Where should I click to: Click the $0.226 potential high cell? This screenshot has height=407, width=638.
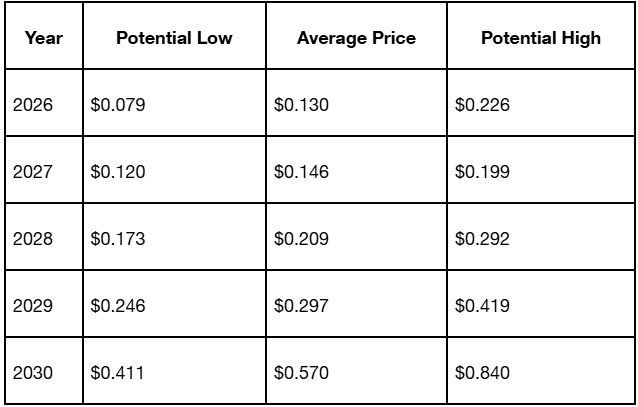pyautogui.click(x=541, y=103)
